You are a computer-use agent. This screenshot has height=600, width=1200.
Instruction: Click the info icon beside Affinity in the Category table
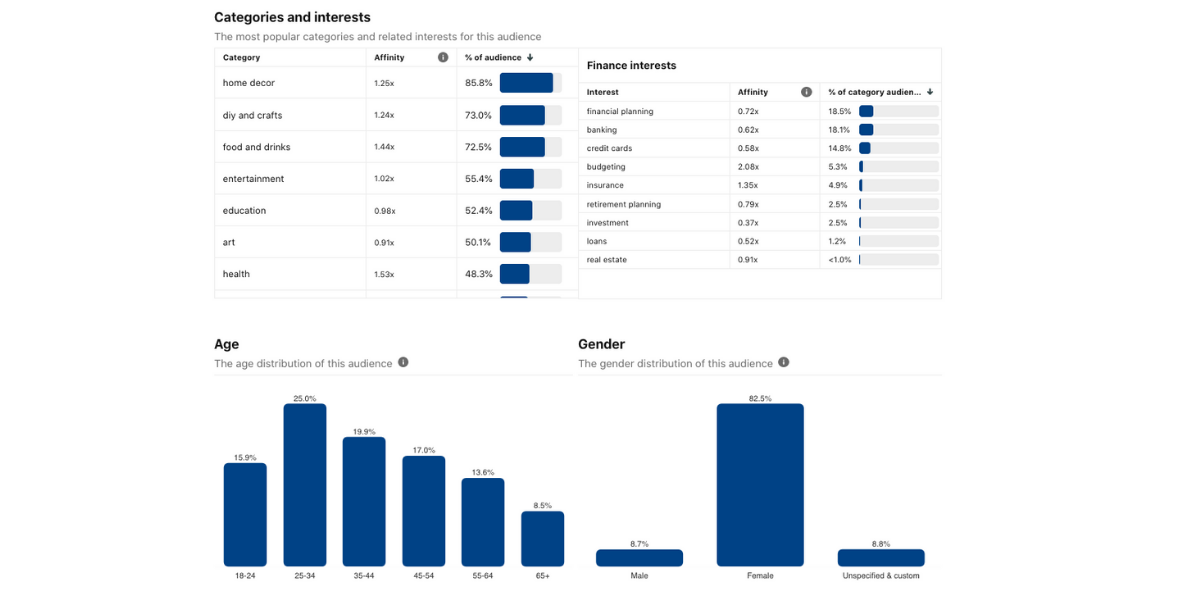(443, 58)
